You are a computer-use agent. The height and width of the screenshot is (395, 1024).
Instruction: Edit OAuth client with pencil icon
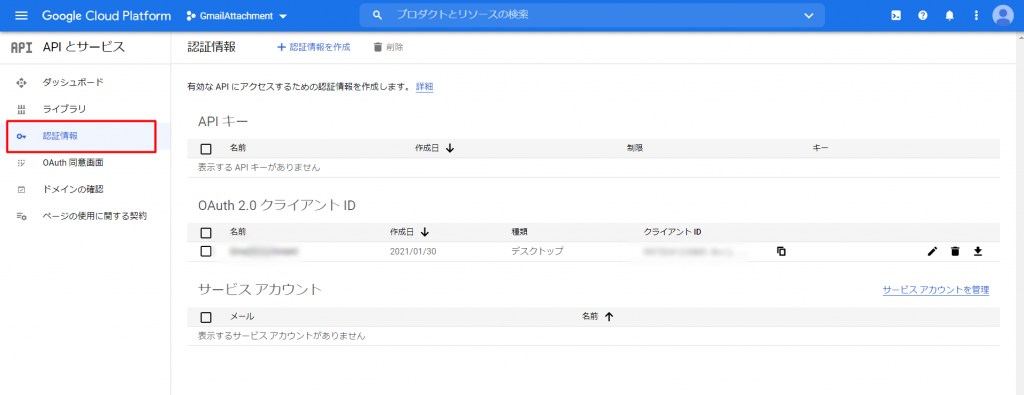pos(932,251)
